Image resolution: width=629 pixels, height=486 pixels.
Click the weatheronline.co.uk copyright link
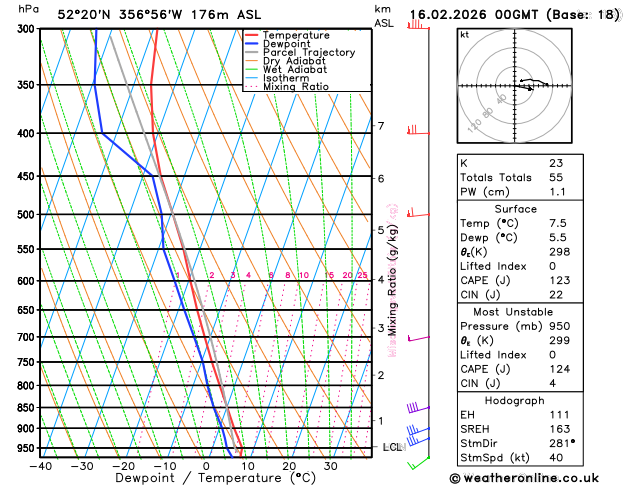[x=524, y=478]
